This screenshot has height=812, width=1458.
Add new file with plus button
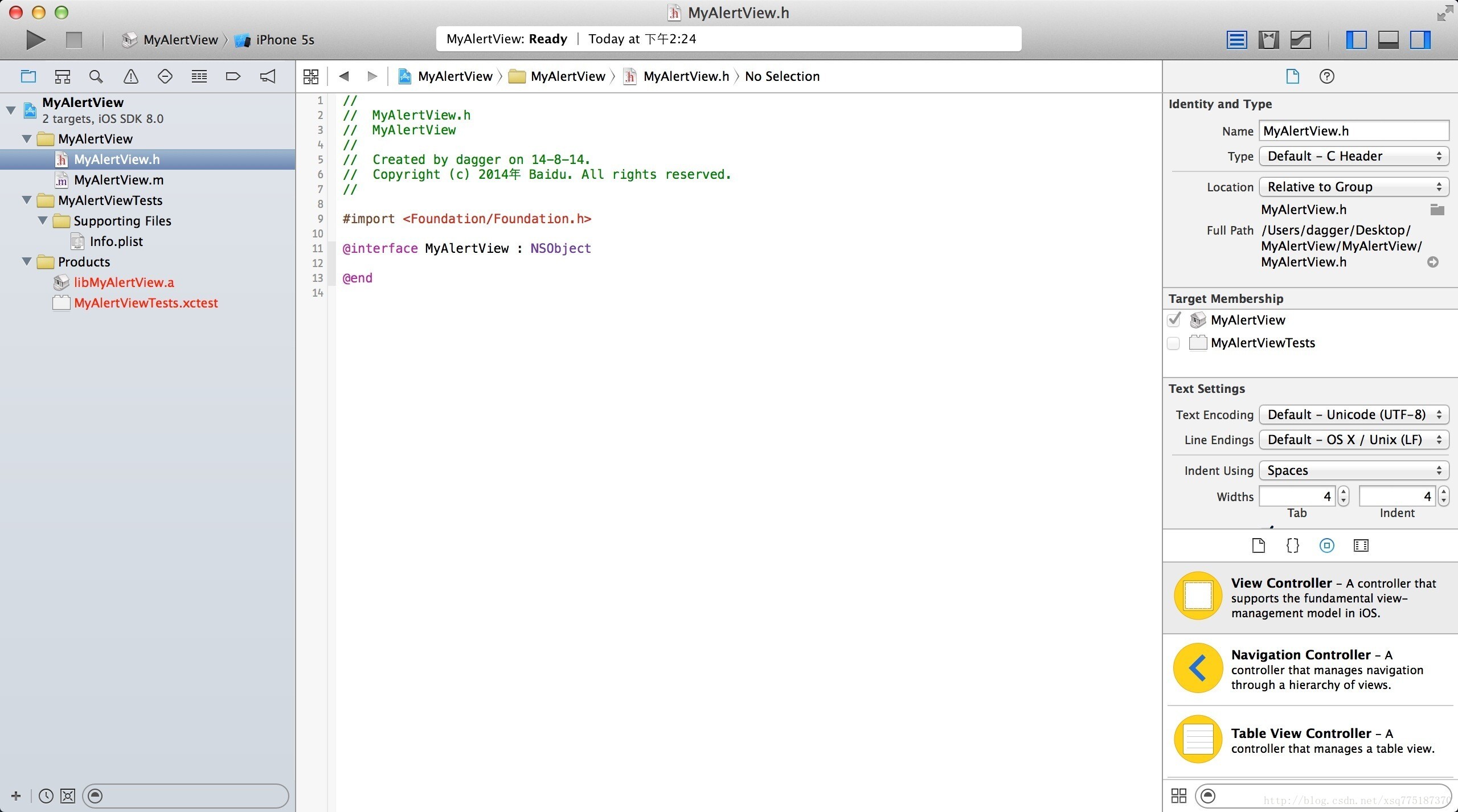click(x=16, y=795)
